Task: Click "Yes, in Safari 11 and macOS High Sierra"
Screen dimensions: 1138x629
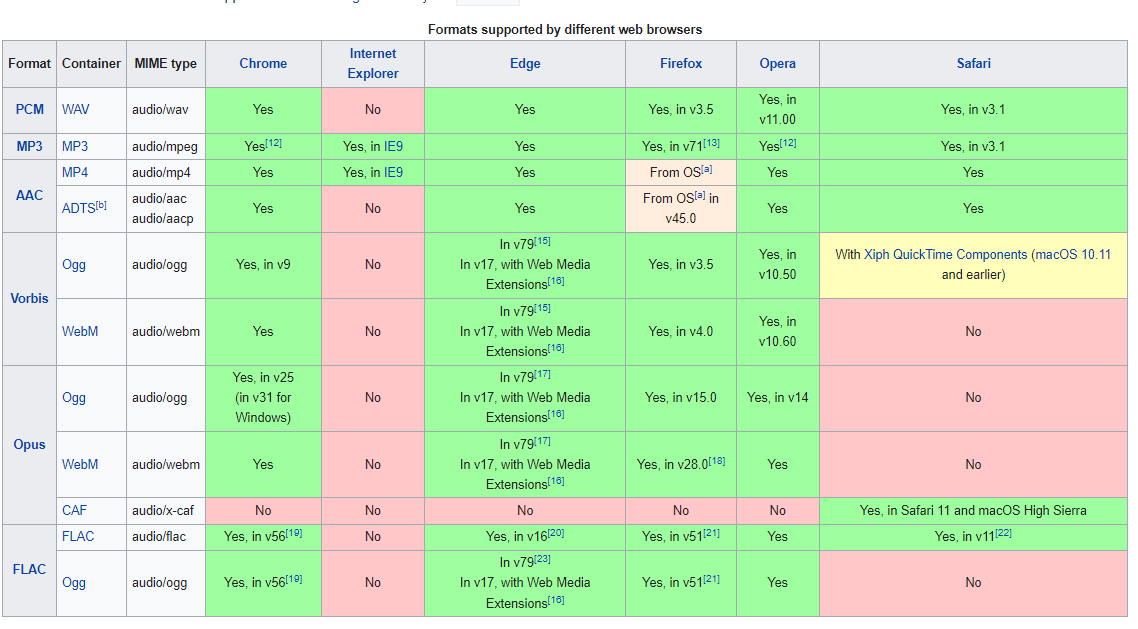Action: click(973, 511)
